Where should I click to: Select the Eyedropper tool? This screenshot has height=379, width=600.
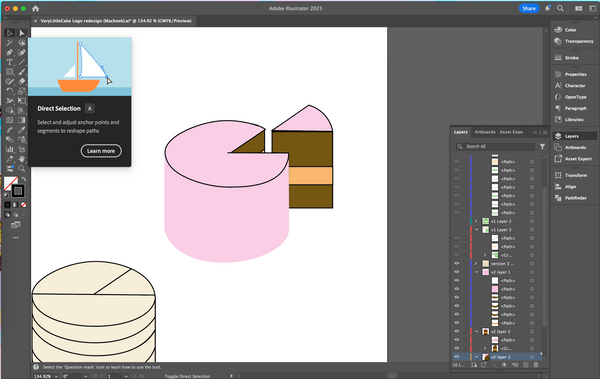pos(22,130)
